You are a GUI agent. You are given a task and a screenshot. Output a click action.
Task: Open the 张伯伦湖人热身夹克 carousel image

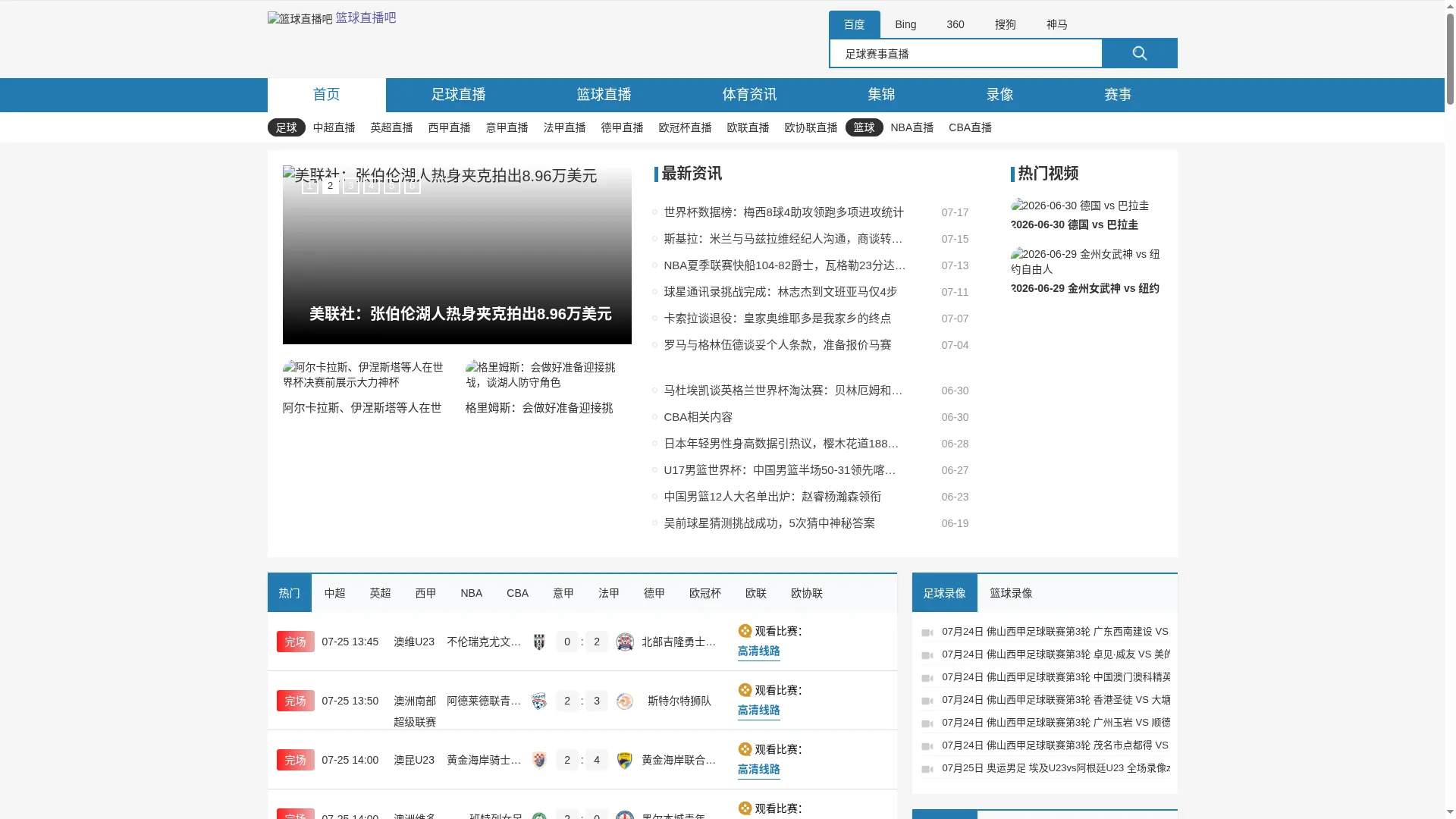[x=457, y=255]
